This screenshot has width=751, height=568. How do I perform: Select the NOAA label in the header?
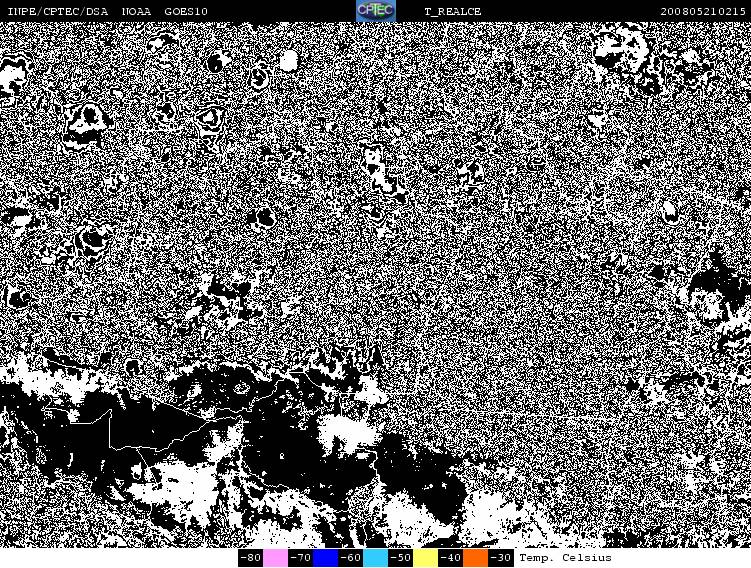point(137,11)
